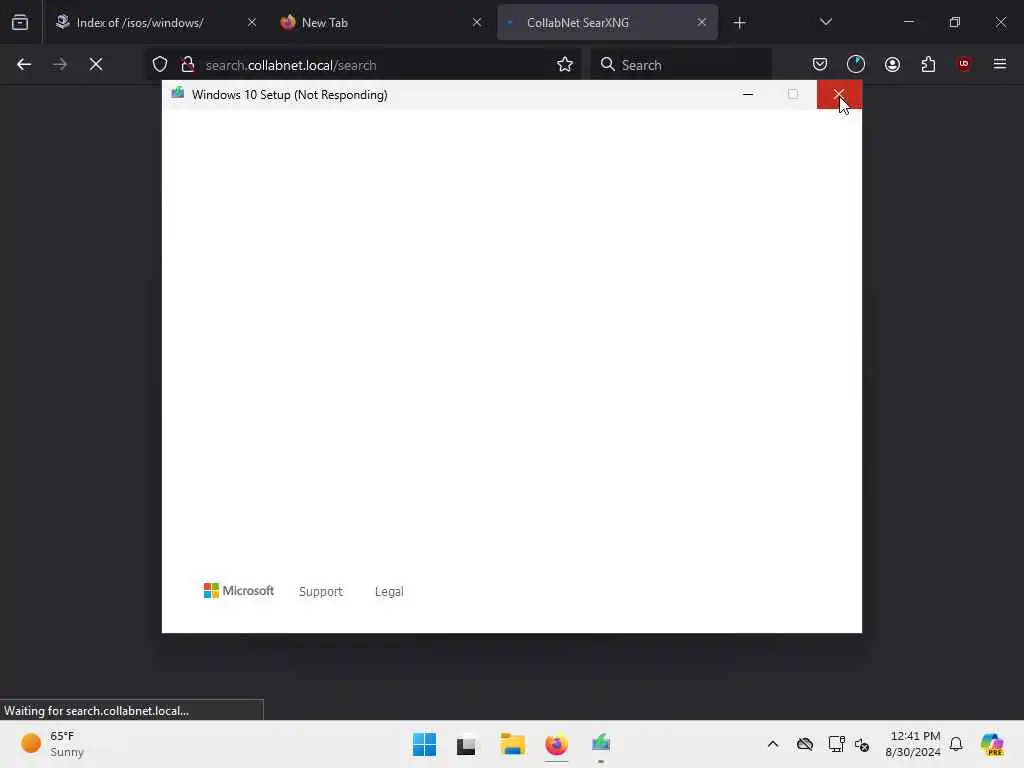Open the circular timer extension icon
The image size is (1024, 768).
(x=856, y=64)
